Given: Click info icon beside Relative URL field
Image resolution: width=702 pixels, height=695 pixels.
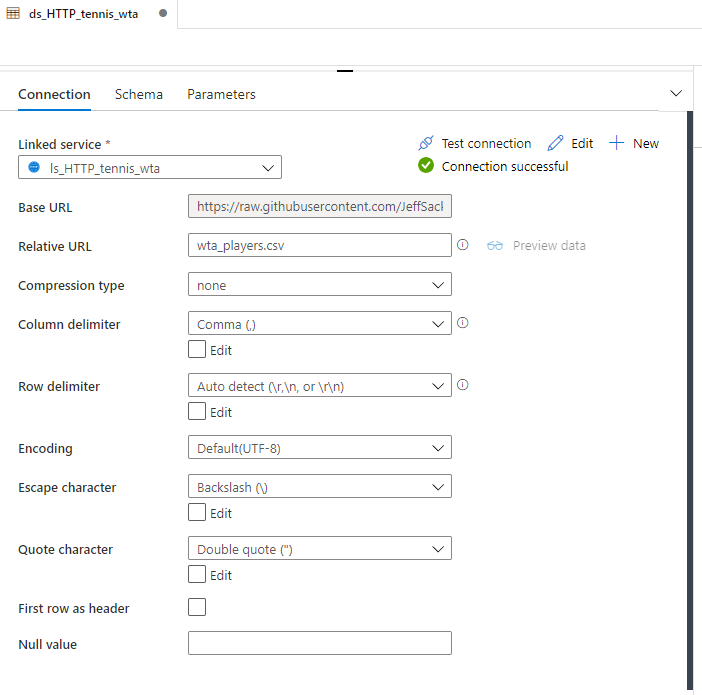Looking at the screenshot, I should [x=463, y=245].
